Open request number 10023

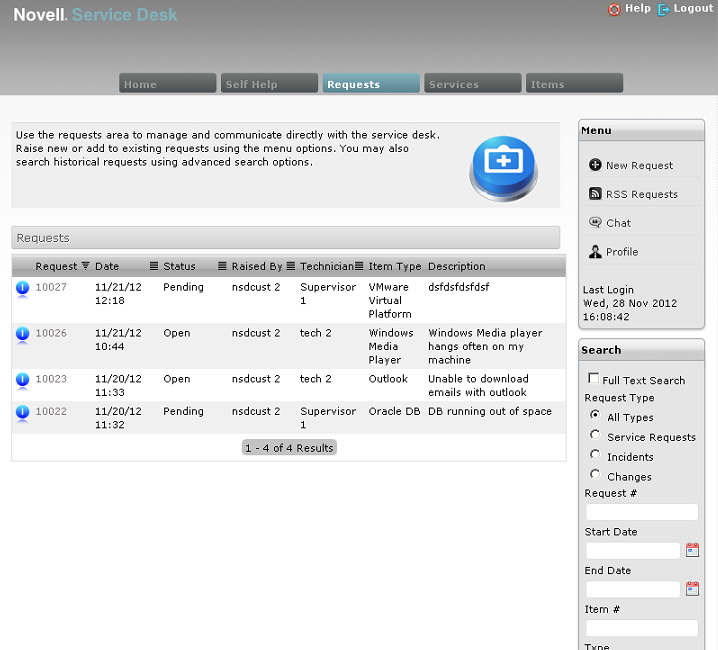point(51,379)
